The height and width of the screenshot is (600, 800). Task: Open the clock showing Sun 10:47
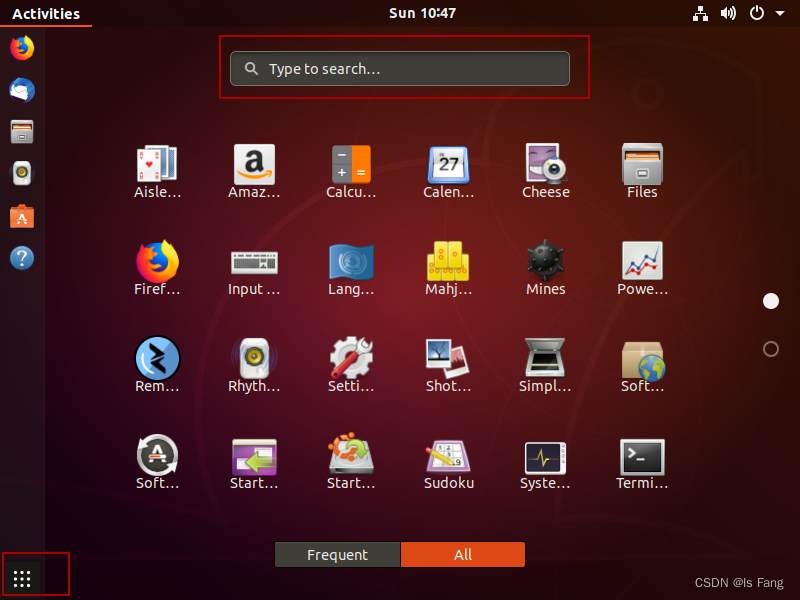coord(422,13)
